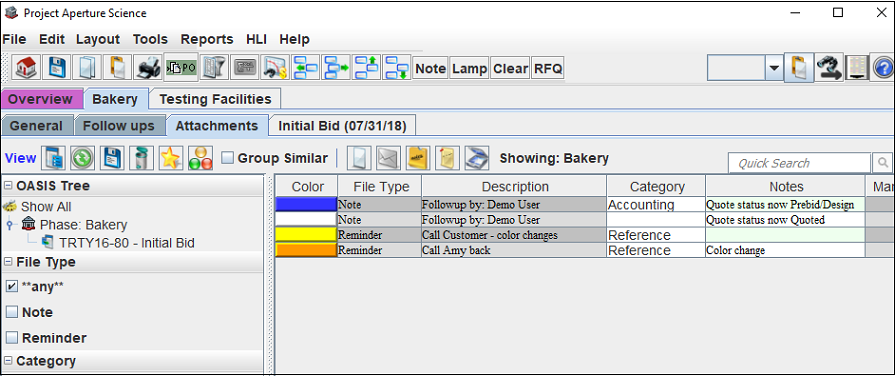
Task: Click the column grid icon left of help
Action: point(857,68)
